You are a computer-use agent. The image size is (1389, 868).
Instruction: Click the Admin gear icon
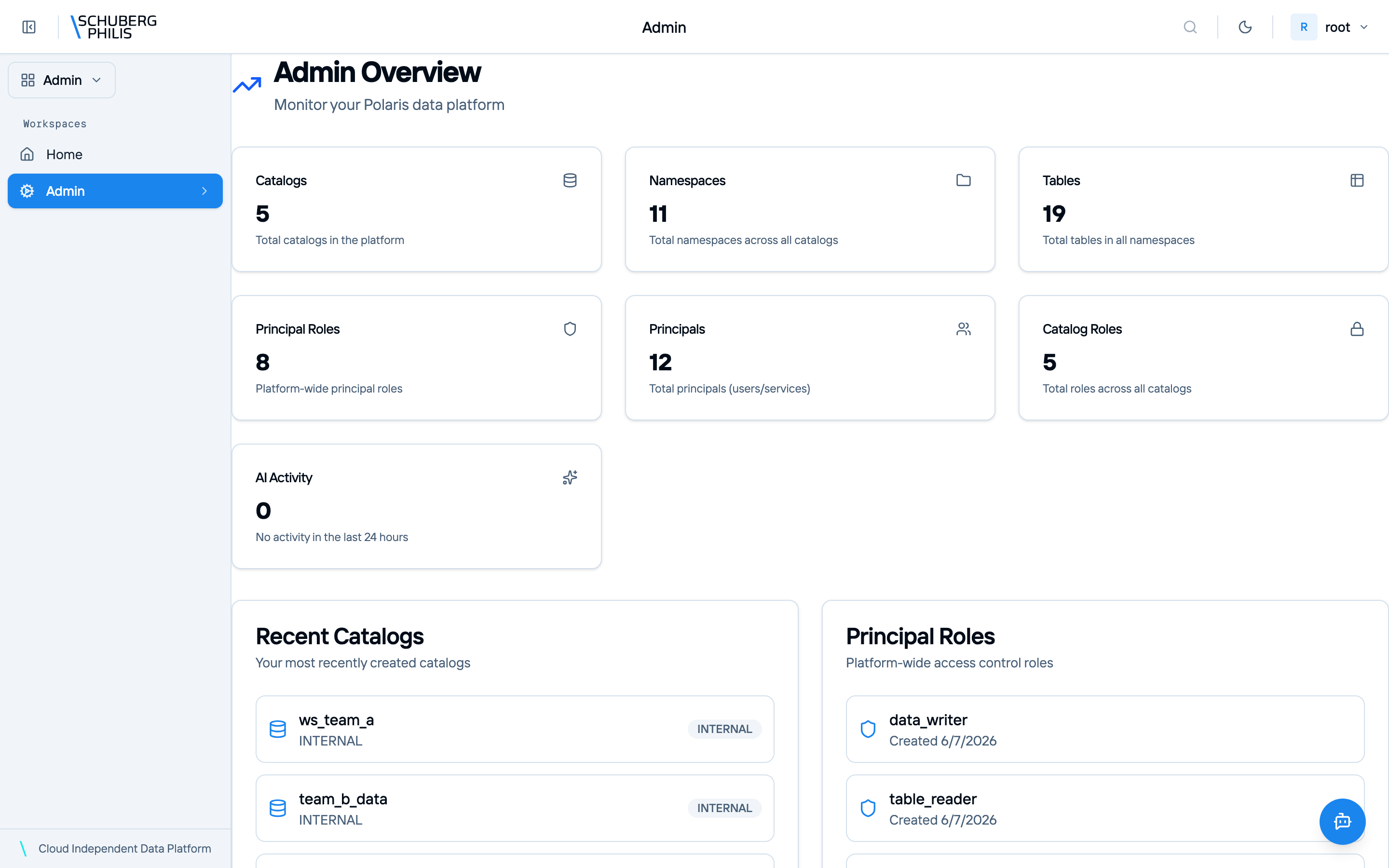[27, 191]
